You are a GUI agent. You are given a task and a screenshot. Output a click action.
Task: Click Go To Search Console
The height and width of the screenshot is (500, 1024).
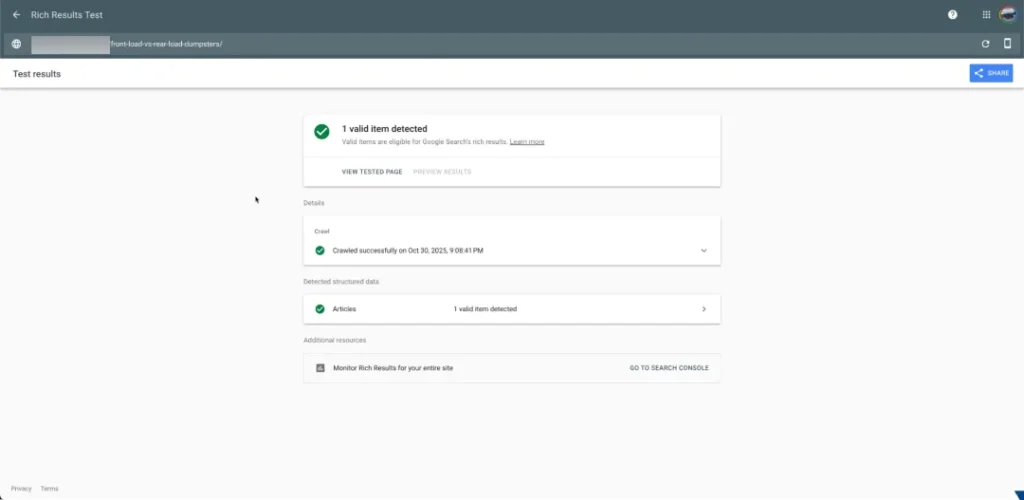[x=669, y=368]
